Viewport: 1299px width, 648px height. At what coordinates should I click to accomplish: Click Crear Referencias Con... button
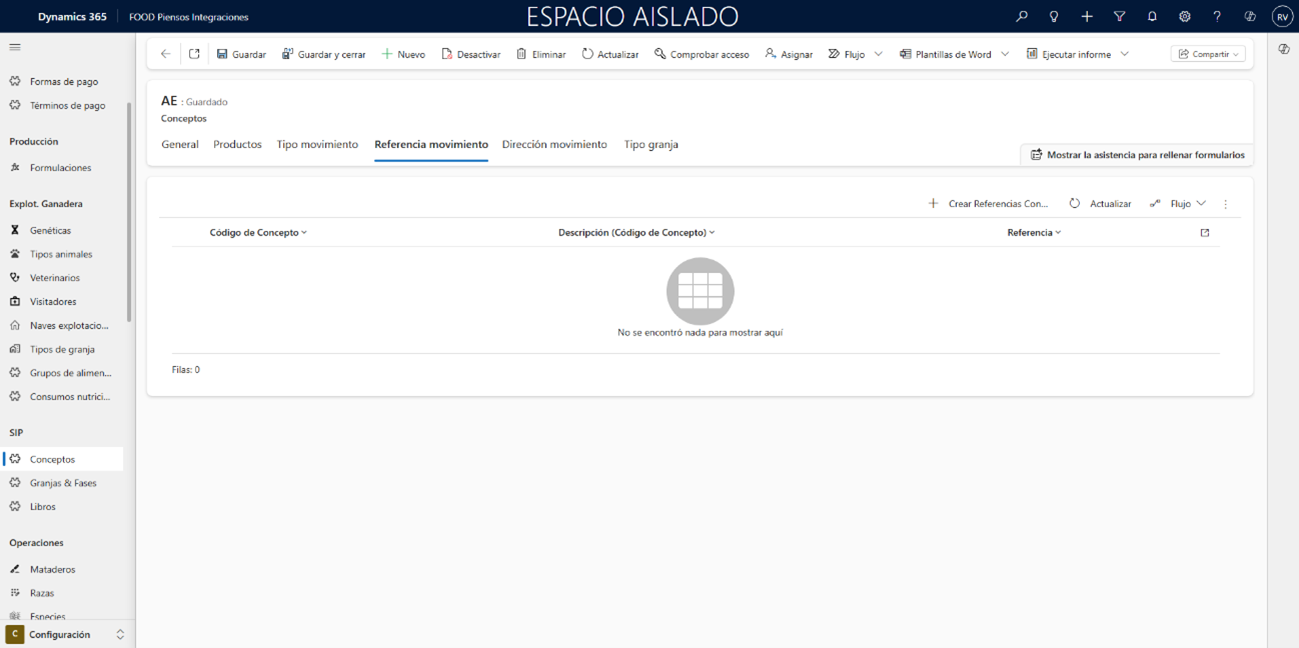[988, 203]
